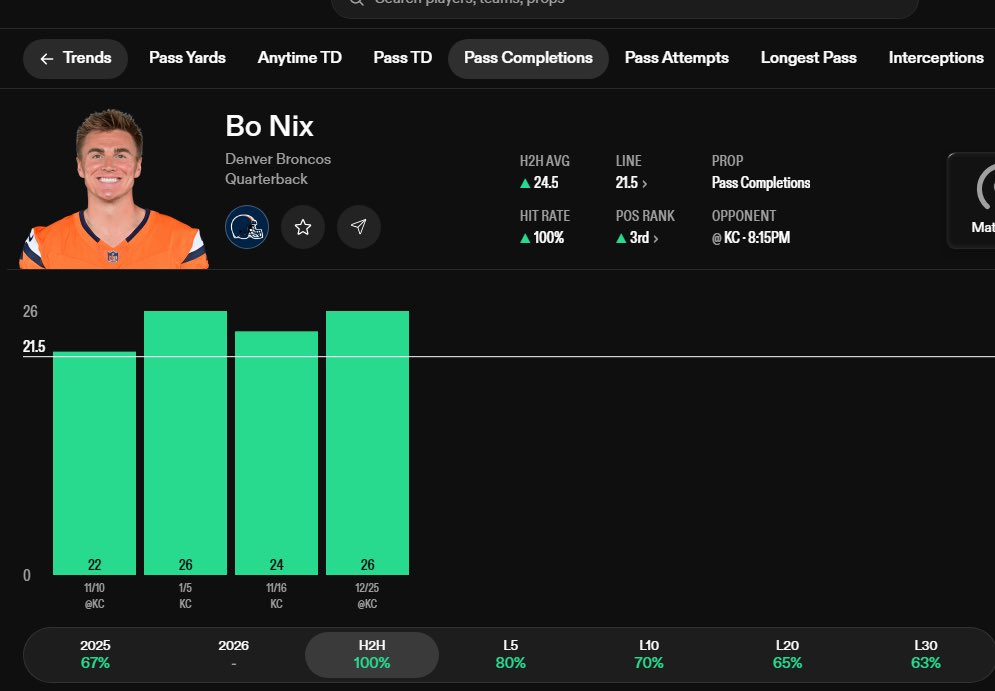
Task: Switch to the Pass Yards tab
Action: click(187, 58)
